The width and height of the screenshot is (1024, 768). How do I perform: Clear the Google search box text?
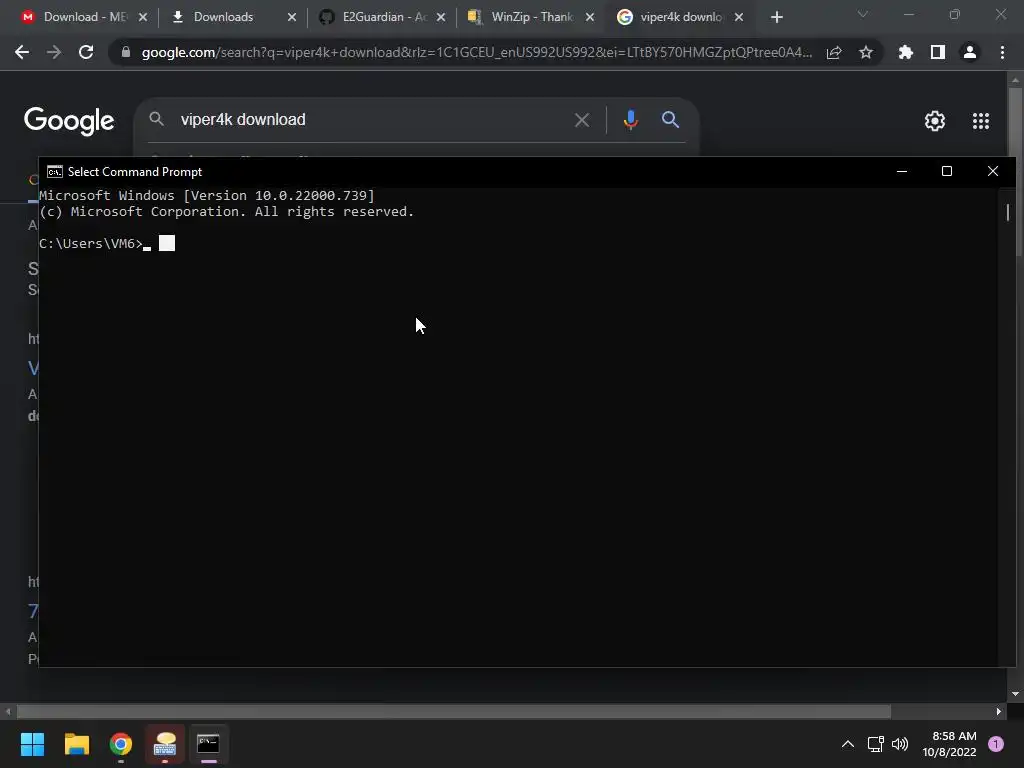tap(582, 120)
